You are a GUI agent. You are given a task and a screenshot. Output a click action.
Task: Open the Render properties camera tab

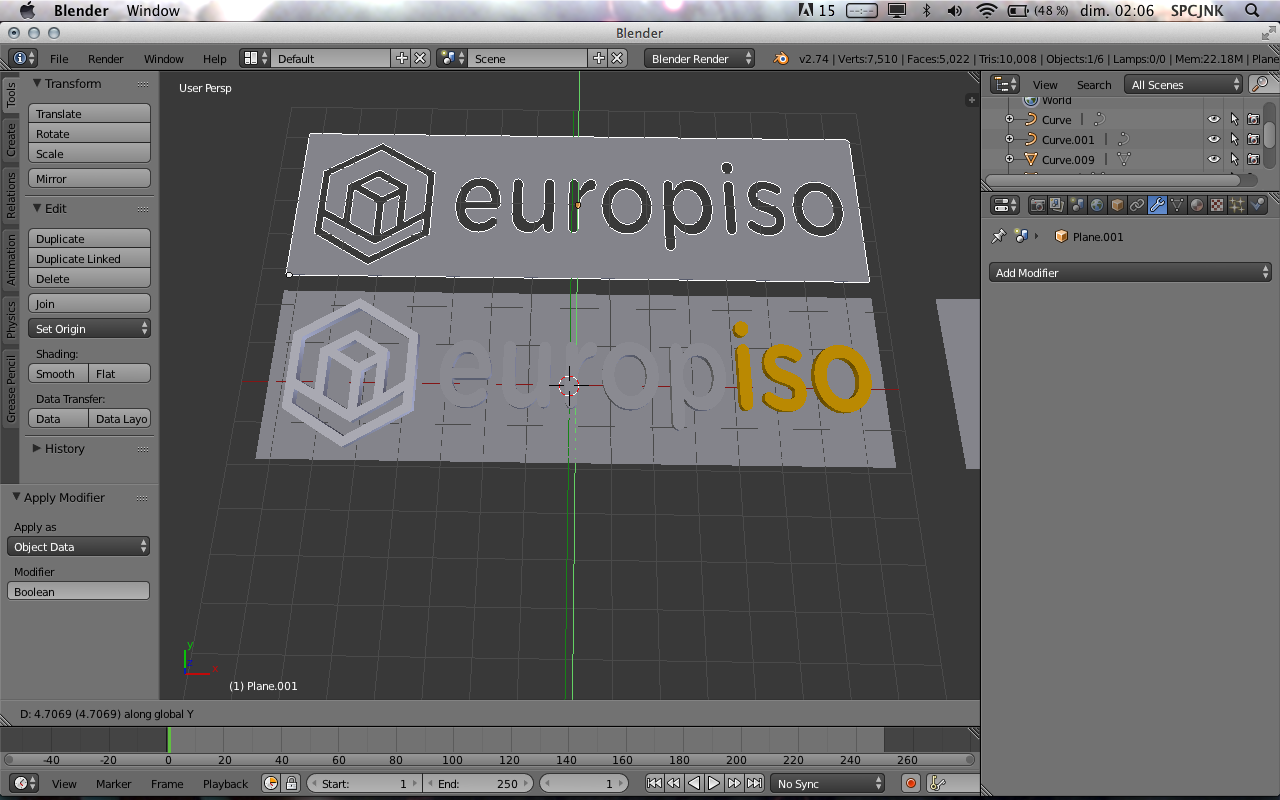(x=1037, y=205)
